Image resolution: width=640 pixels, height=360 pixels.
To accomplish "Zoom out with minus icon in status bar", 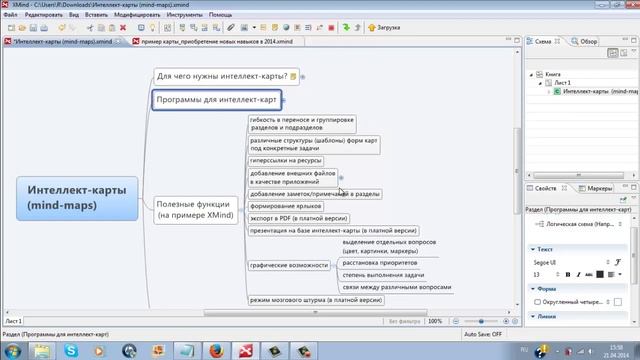I will tap(456, 321).
